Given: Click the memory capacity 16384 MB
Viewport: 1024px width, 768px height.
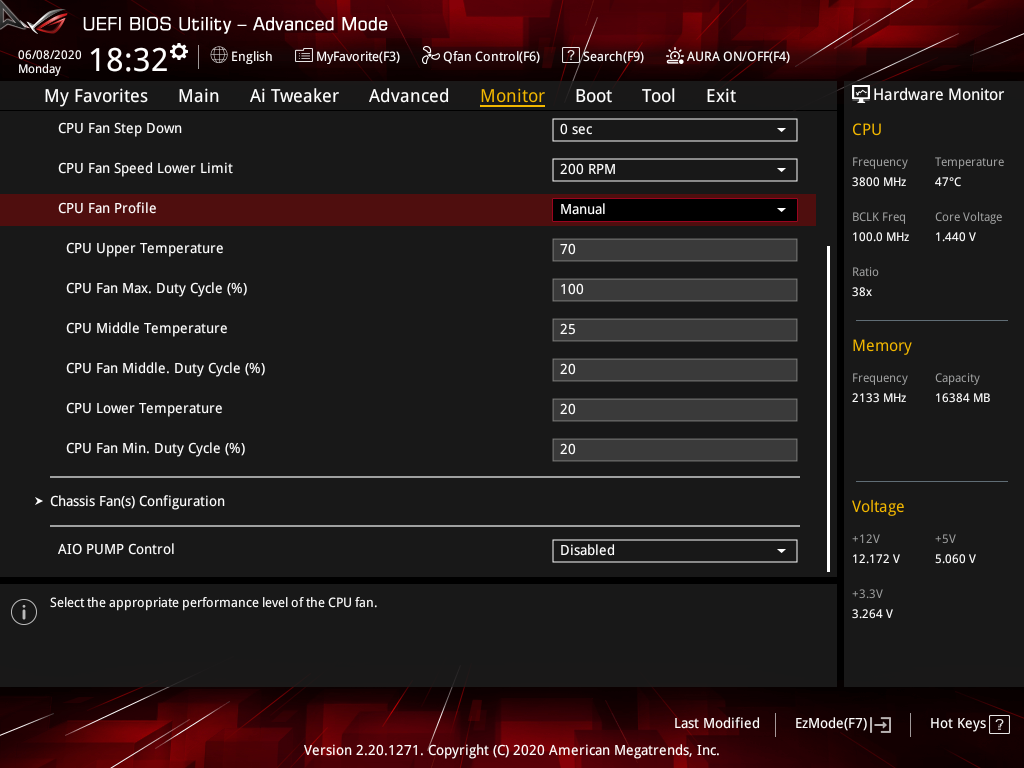Looking at the screenshot, I should [x=962, y=398].
